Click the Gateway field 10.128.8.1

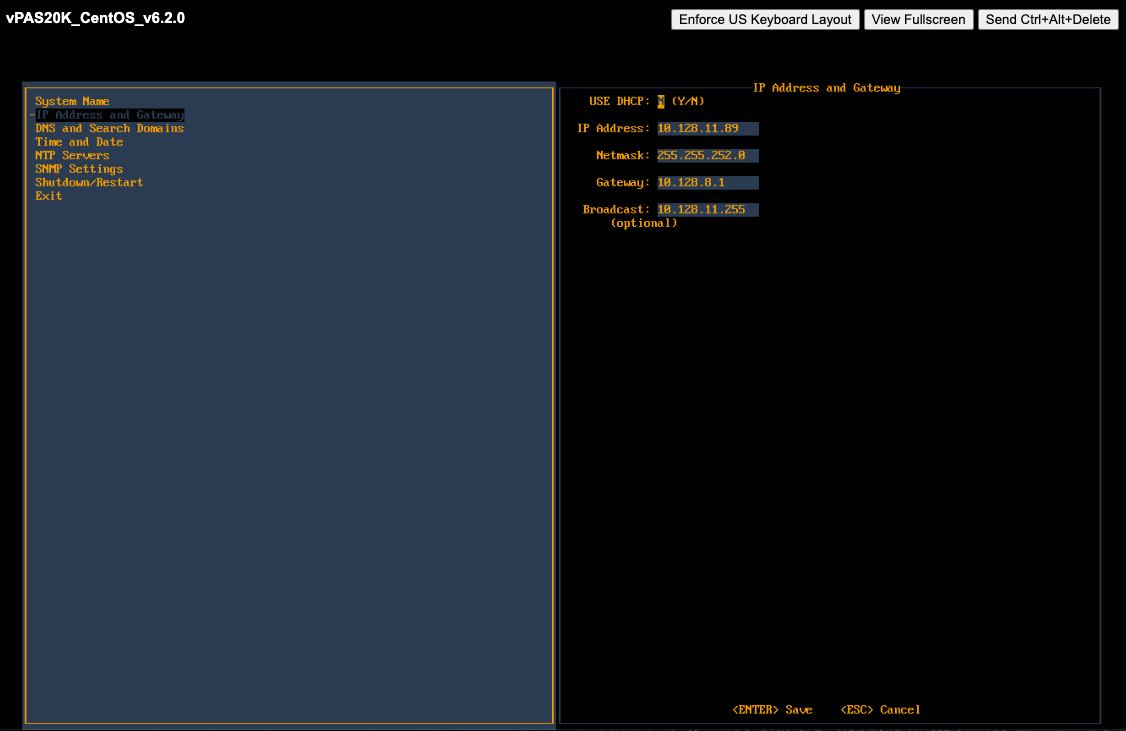pyautogui.click(x=708, y=182)
